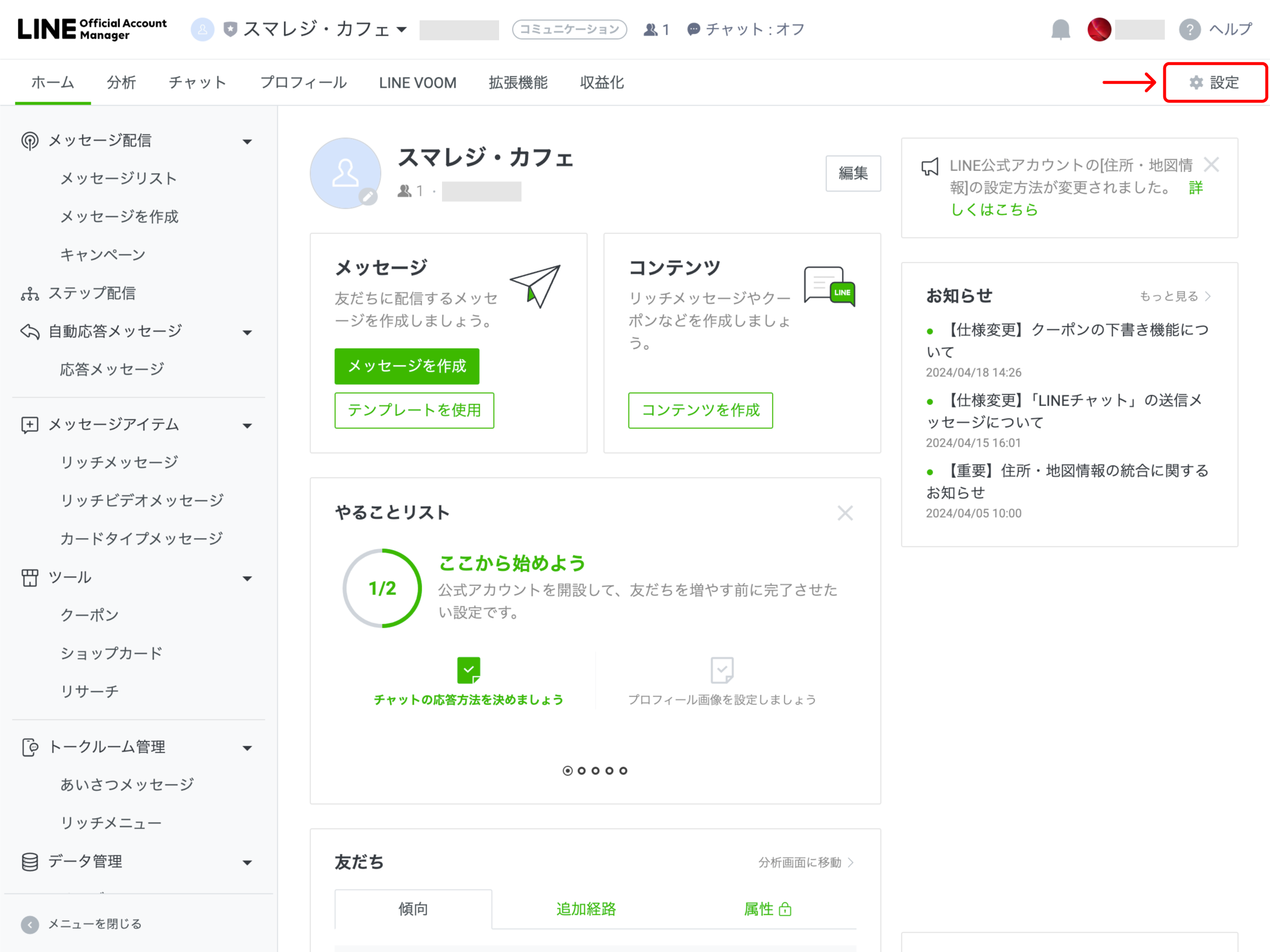Image resolution: width=1270 pixels, height=952 pixels.
Task: Open the スマレジ・カフェ account dropdown
Action: (x=325, y=29)
